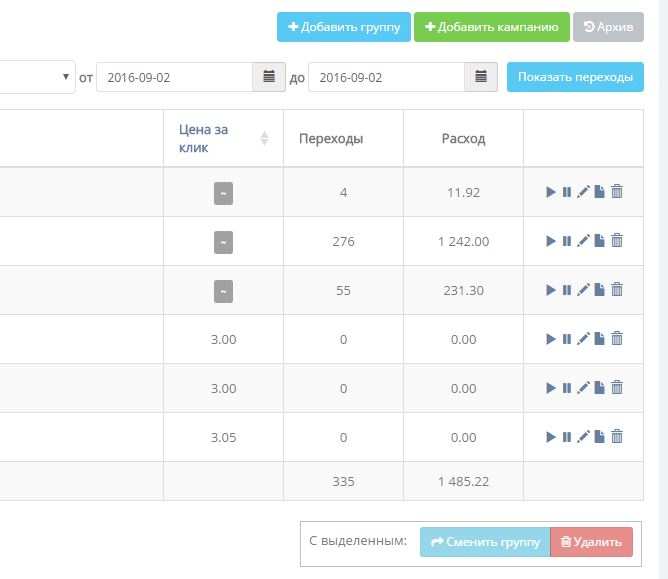Click trash icon in the 11.92 expense row
Viewport: 668px width, 579px height.
[617, 192]
